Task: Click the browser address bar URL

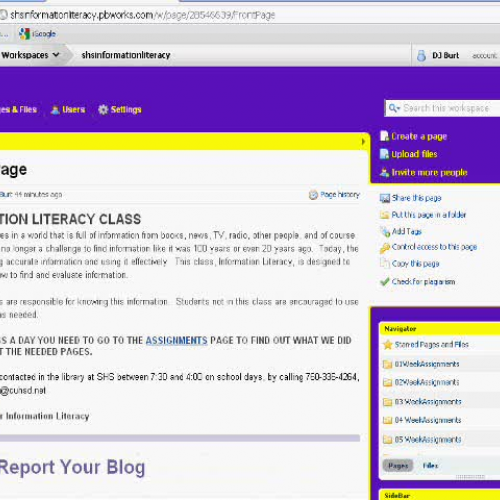Action: click(x=142, y=15)
